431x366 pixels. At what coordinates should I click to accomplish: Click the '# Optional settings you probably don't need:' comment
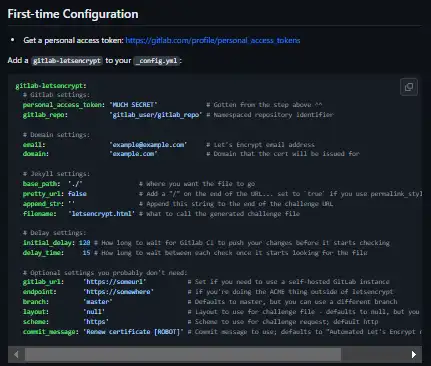point(105,273)
